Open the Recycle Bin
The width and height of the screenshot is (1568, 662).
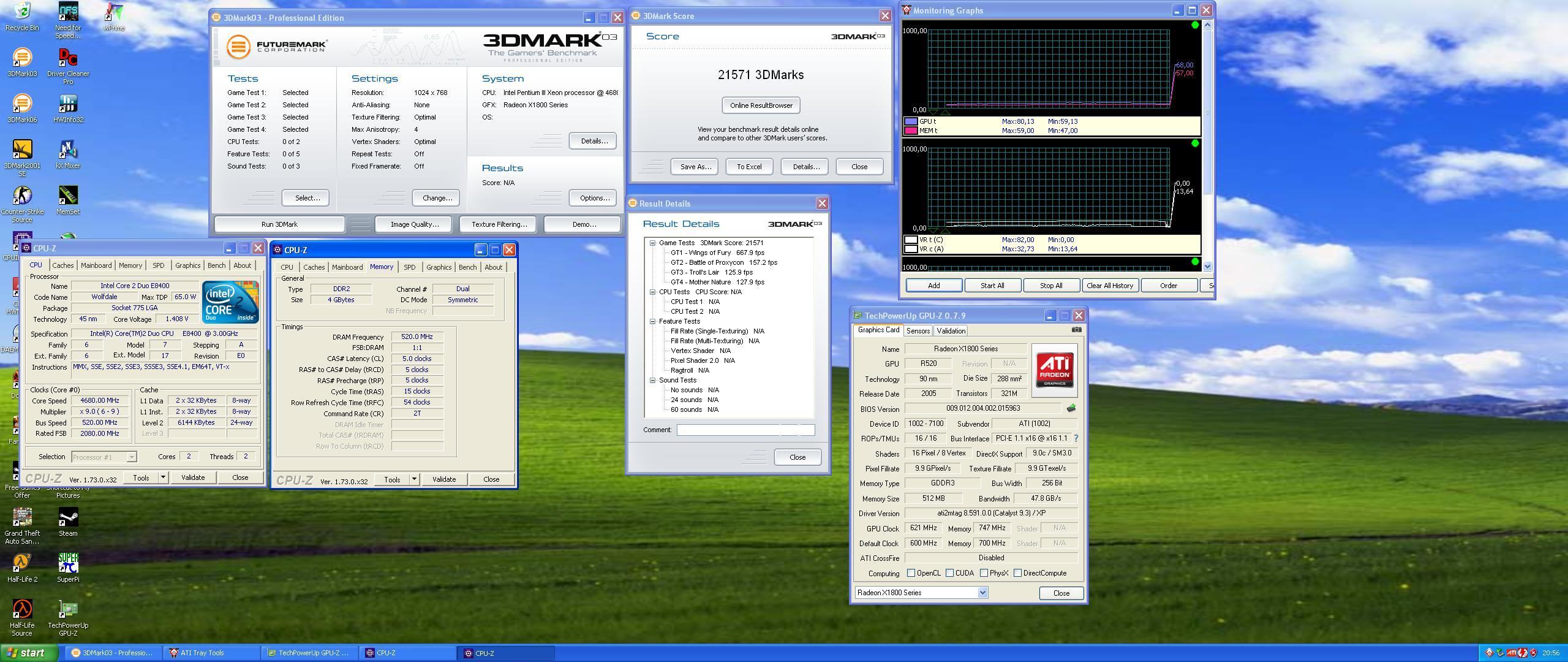pos(22,17)
